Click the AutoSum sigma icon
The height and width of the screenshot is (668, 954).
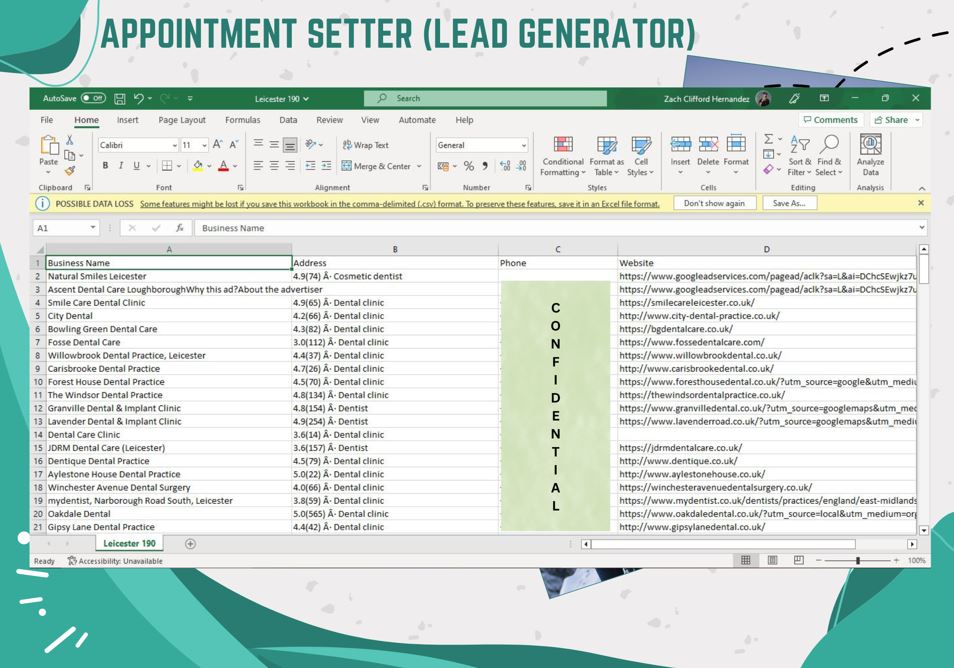click(769, 139)
